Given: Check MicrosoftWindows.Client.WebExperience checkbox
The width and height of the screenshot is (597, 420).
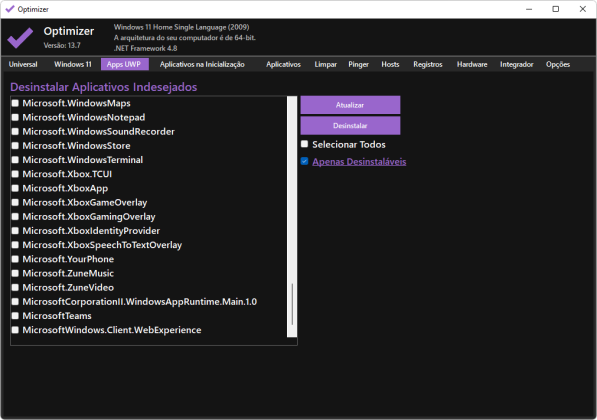Looking at the screenshot, I should click(15, 330).
